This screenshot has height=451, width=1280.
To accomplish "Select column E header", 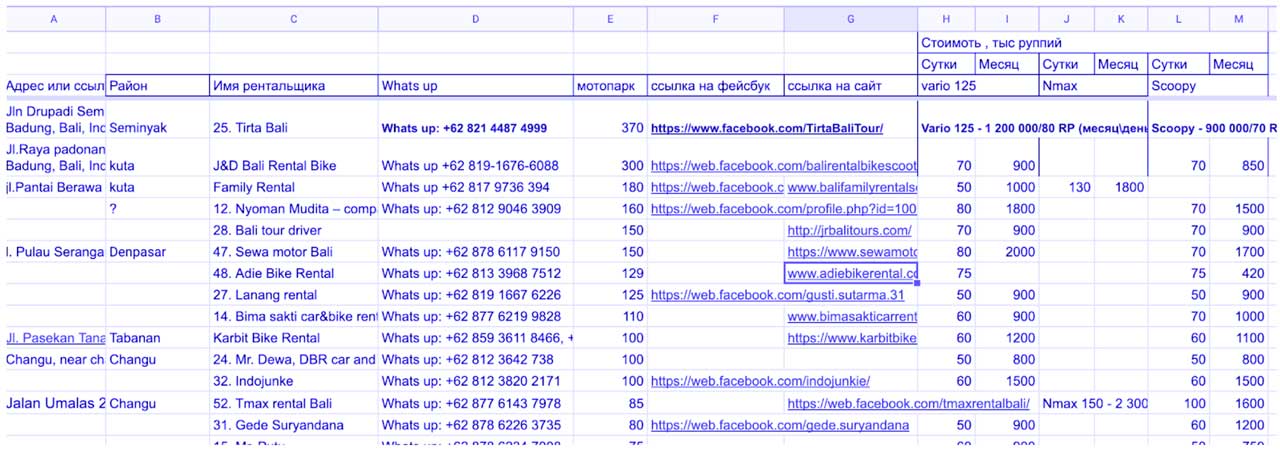I will pos(610,19).
